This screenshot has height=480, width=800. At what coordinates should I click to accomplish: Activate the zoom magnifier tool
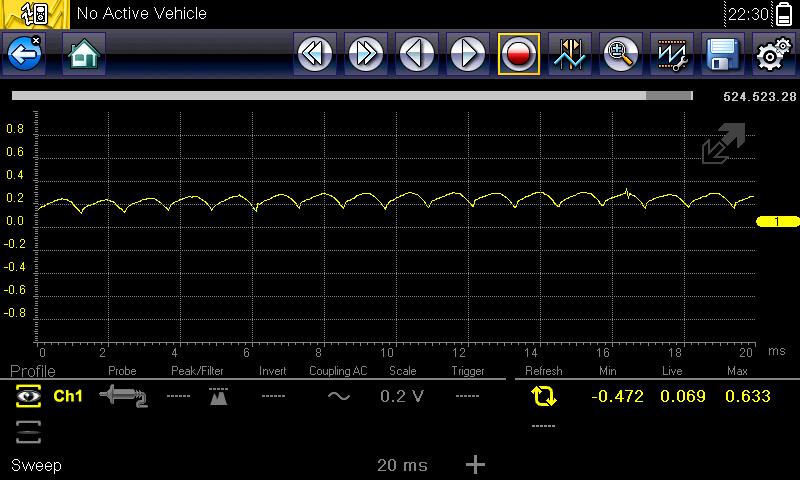(x=621, y=54)
